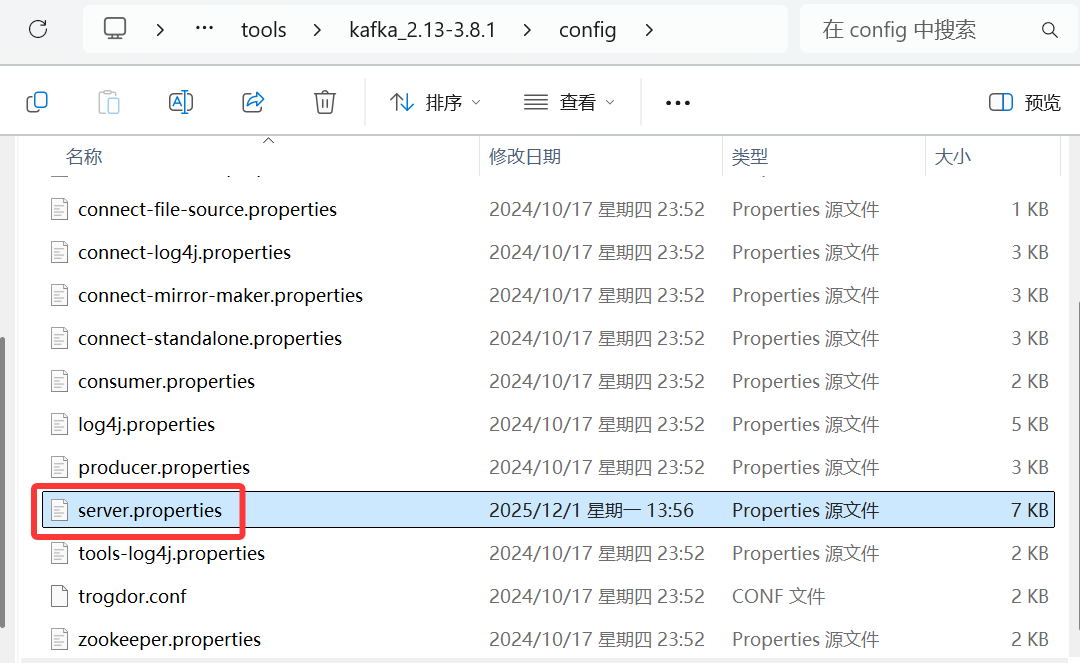This screenshot has width=1080, height=663.
Task: Open the hidden path ellipsis in breadcrumb
Action: click(x=205, y=29)
